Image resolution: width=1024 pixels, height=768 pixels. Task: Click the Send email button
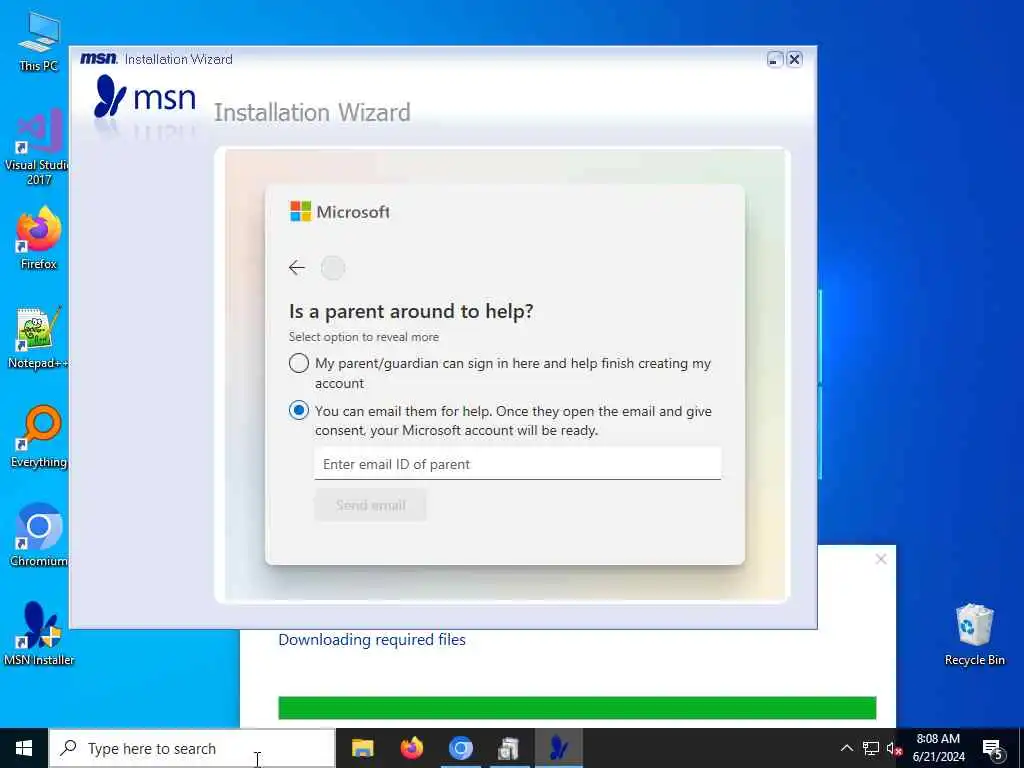[x=370, y=505]
